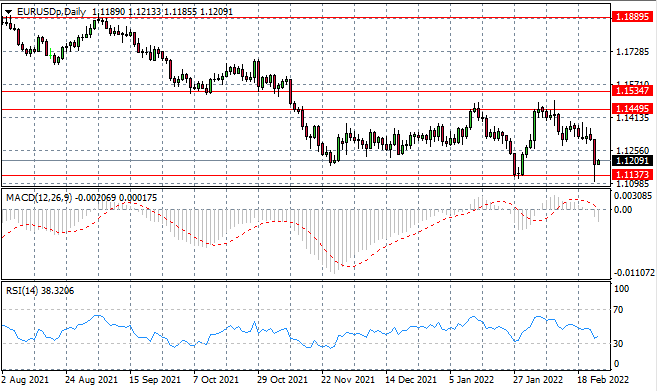The image size is (658, 391).
Task: Select the 1.11373 support level label
Action: [633, 174]
